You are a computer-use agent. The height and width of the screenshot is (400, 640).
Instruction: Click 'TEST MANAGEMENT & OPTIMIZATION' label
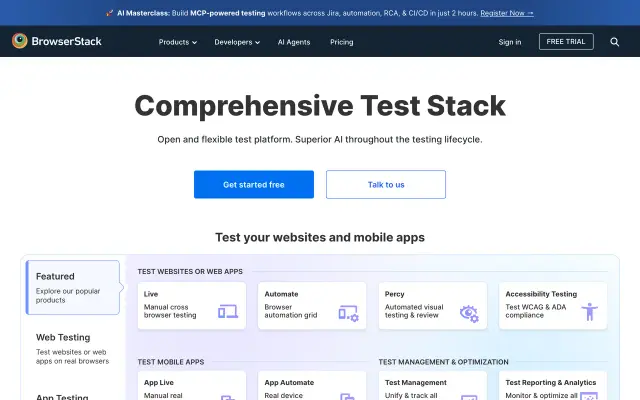(x=443, y=362)
